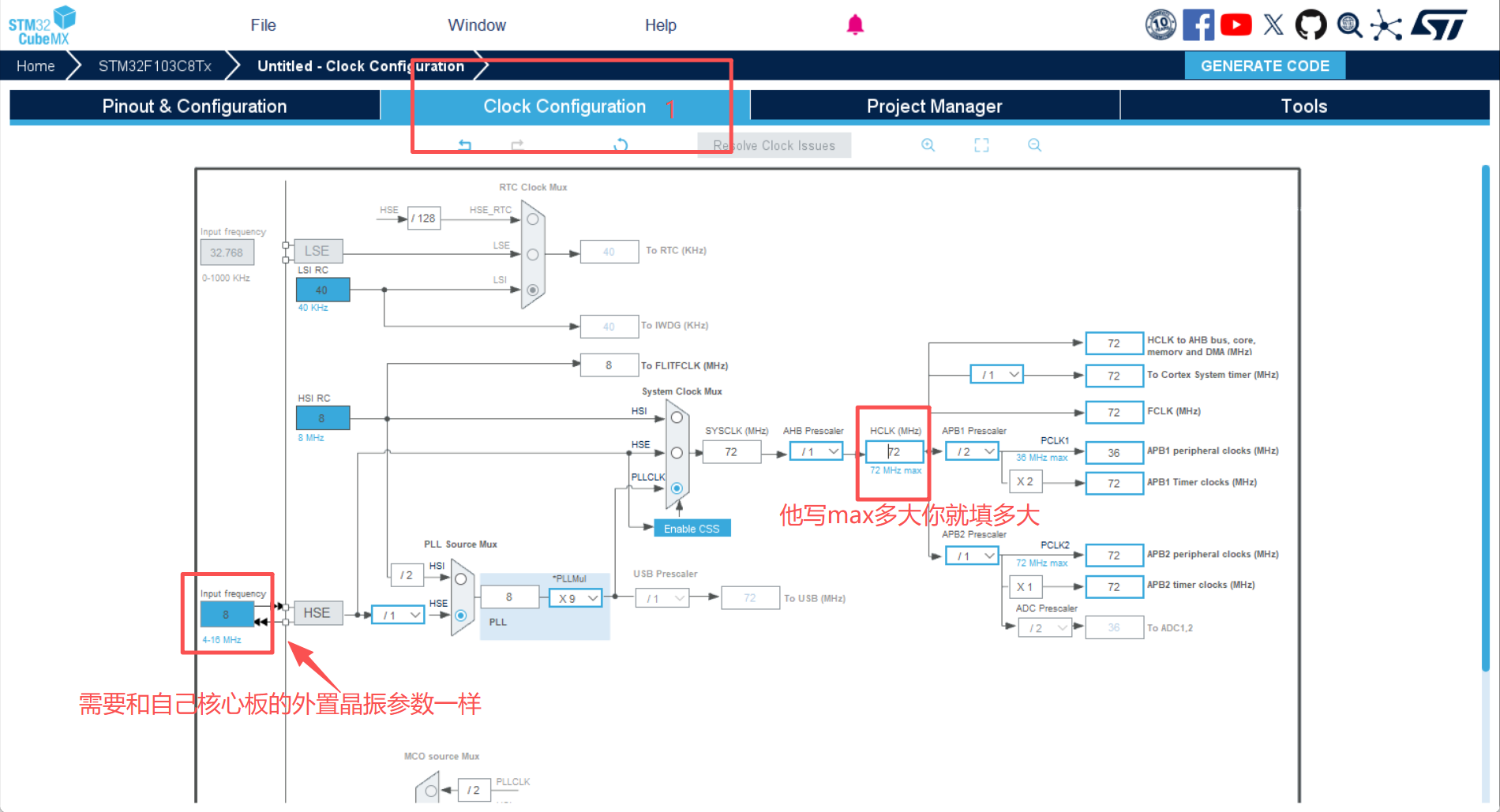Open the File menu

point(263,25)
